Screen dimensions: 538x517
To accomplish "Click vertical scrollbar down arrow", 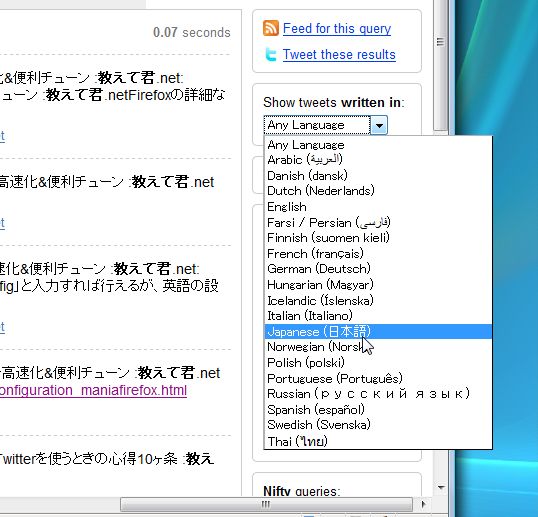I will [441, 487].
